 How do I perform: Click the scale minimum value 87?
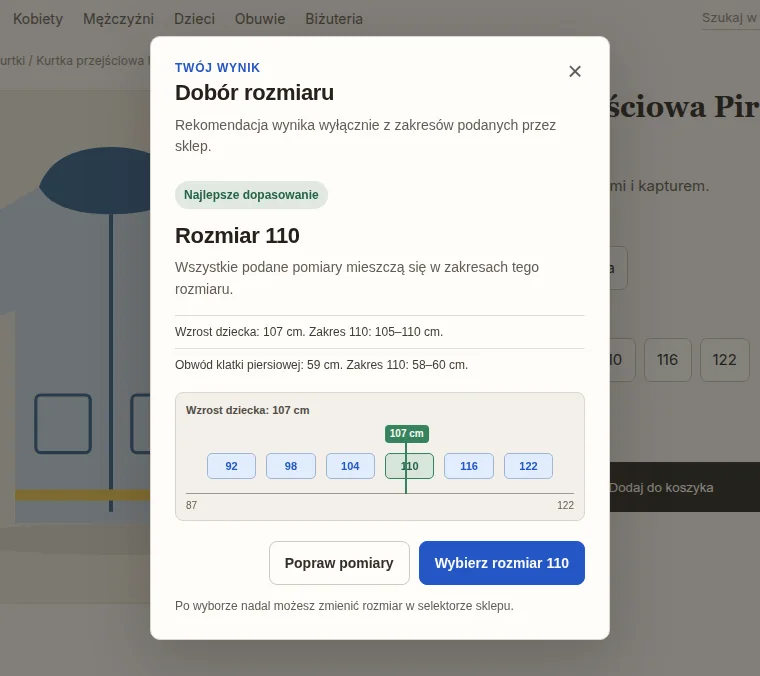click(x=191, y=505)
